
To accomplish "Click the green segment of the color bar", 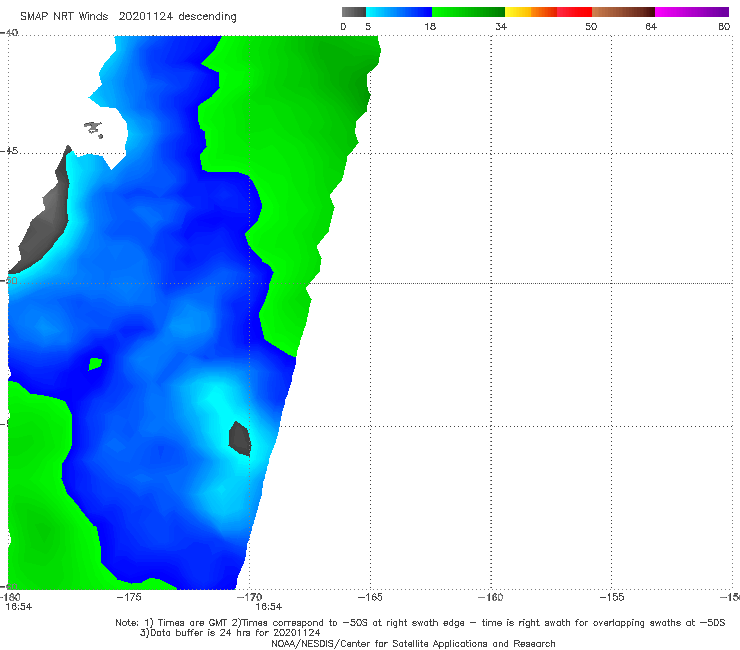I will tap(468, 12).
